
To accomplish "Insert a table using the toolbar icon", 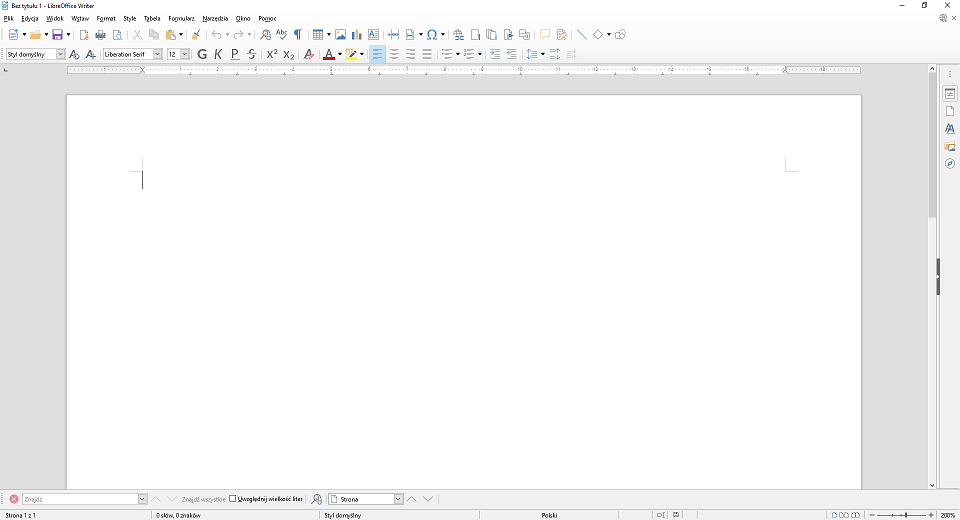I will [x=318, y=35].
